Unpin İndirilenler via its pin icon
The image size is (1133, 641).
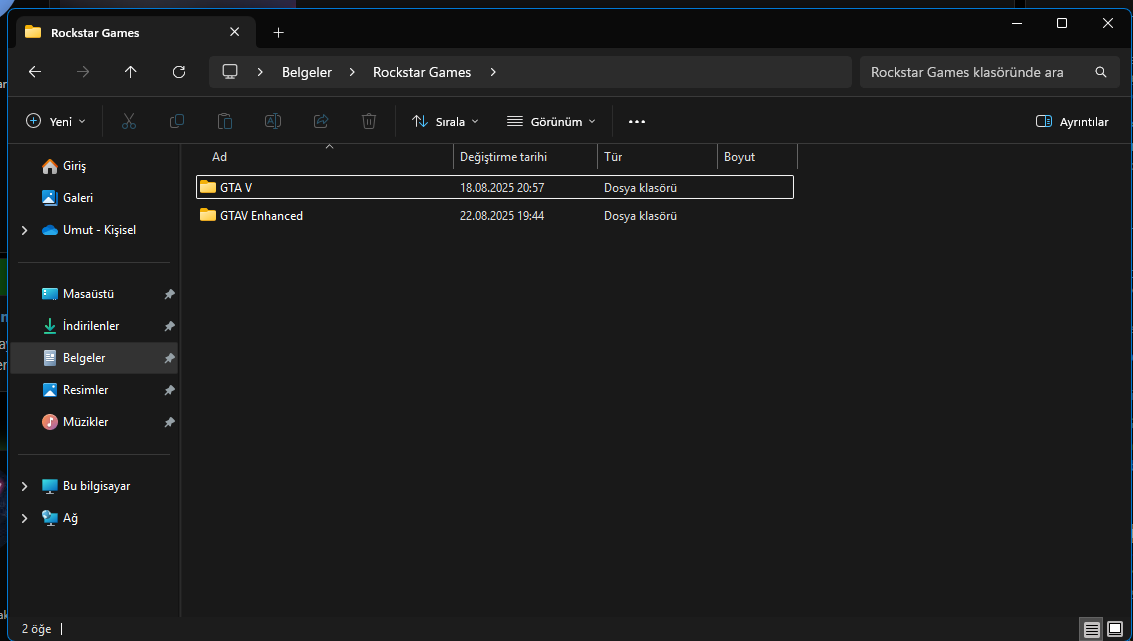[169, 326]
